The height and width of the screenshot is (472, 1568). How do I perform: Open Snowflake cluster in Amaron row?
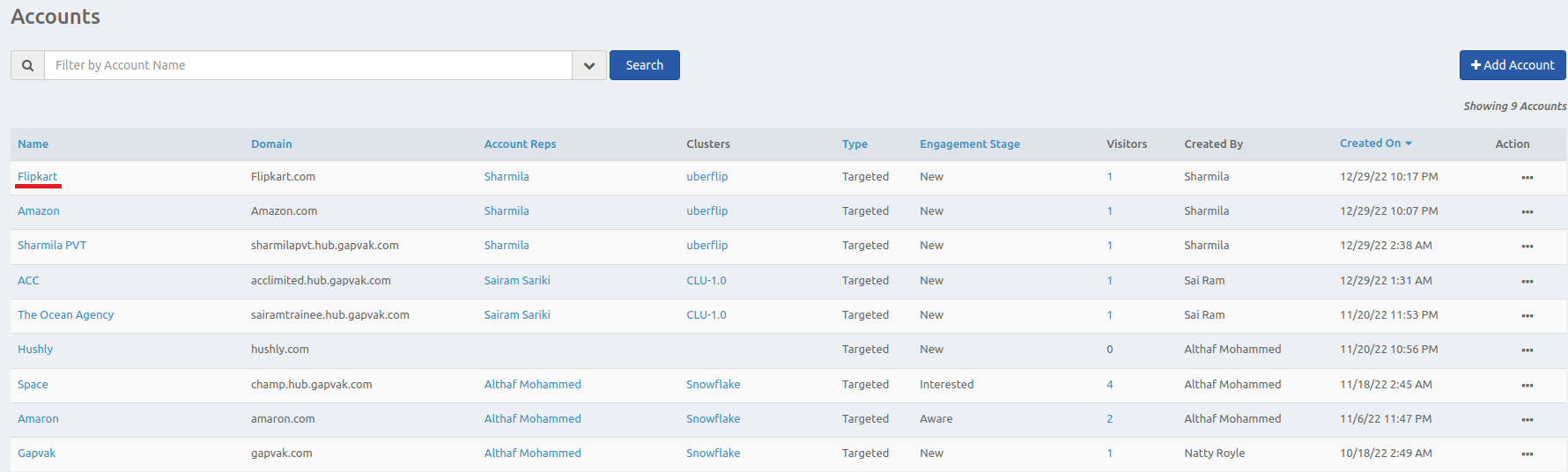coord(714,419)
